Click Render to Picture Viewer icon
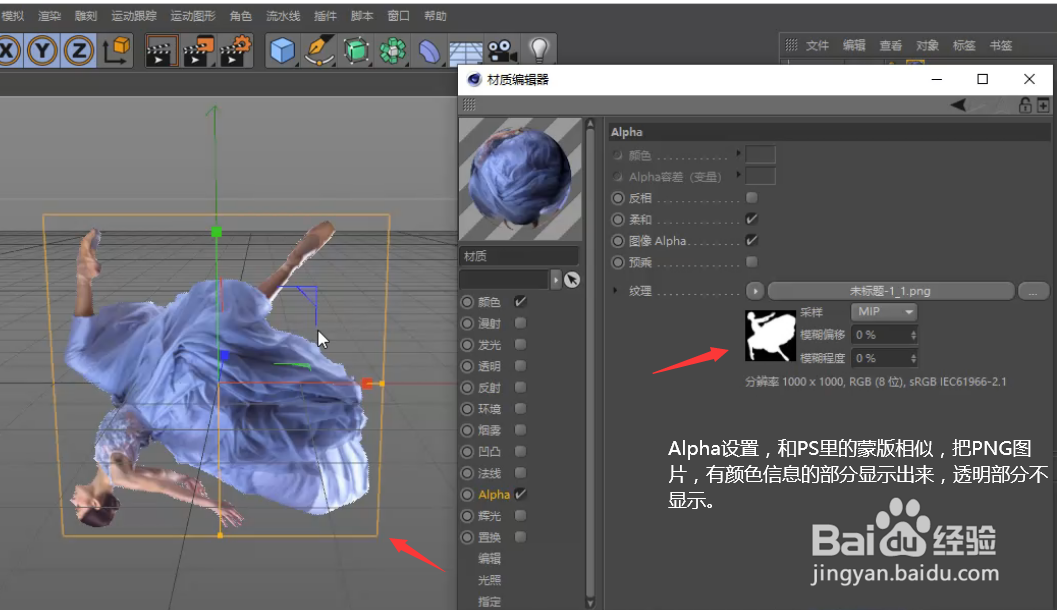Viewport: 1057px width, 610px height. pos(198,51)
